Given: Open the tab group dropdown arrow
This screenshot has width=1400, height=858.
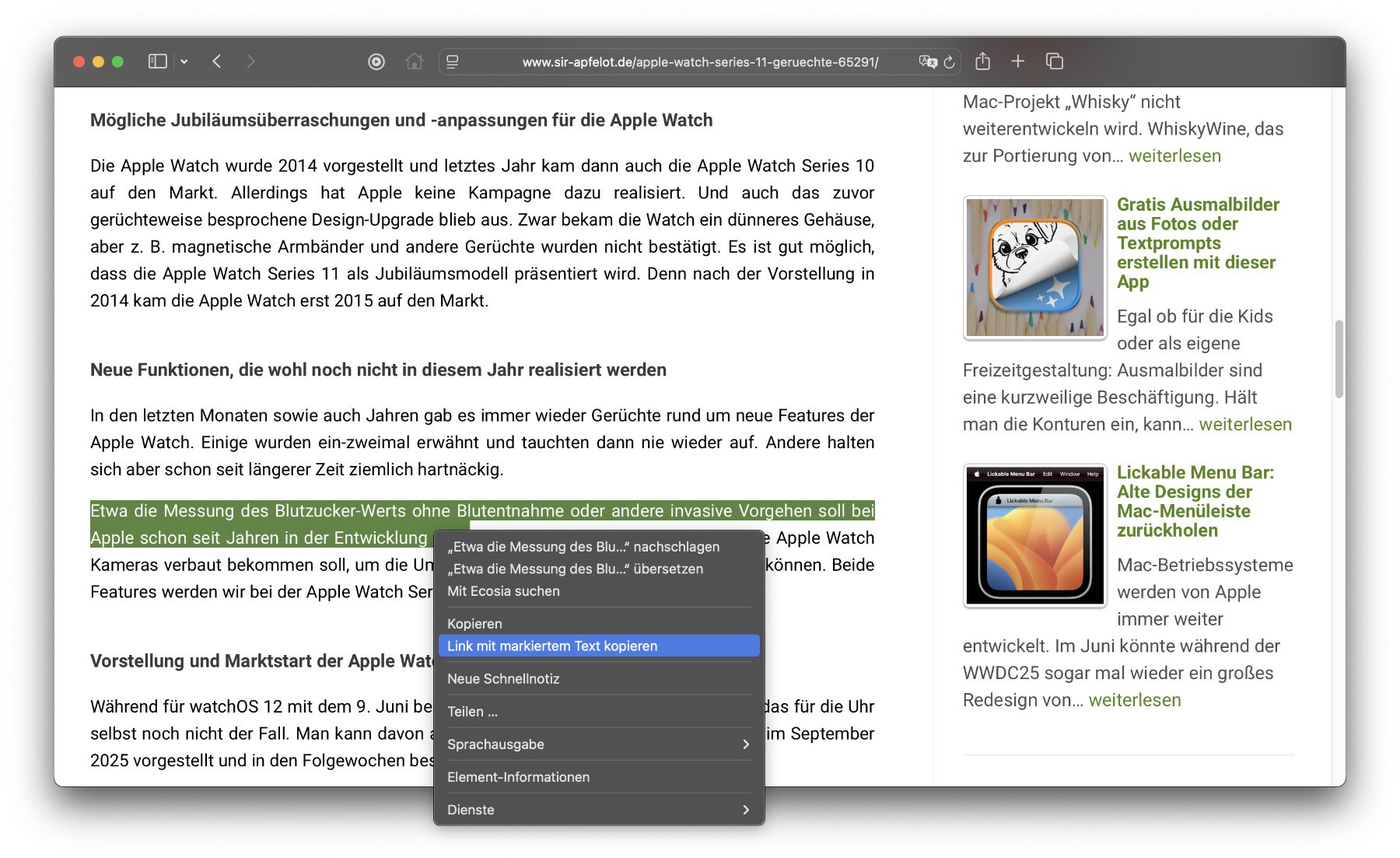Looking at the screenshot, I should pyautogui.click(x=184, y=61).
